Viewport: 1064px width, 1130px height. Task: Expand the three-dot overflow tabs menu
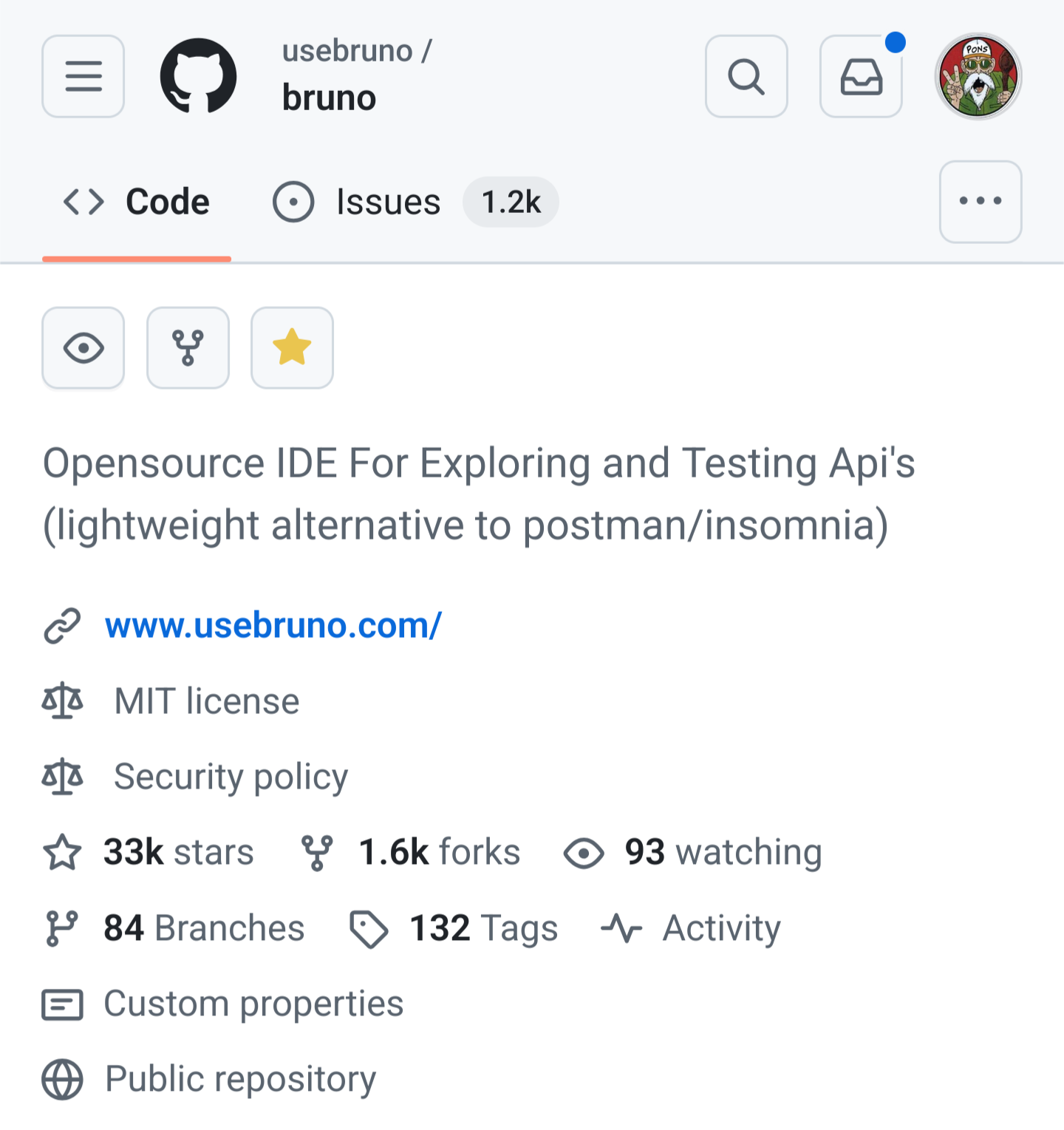point(981,201)
